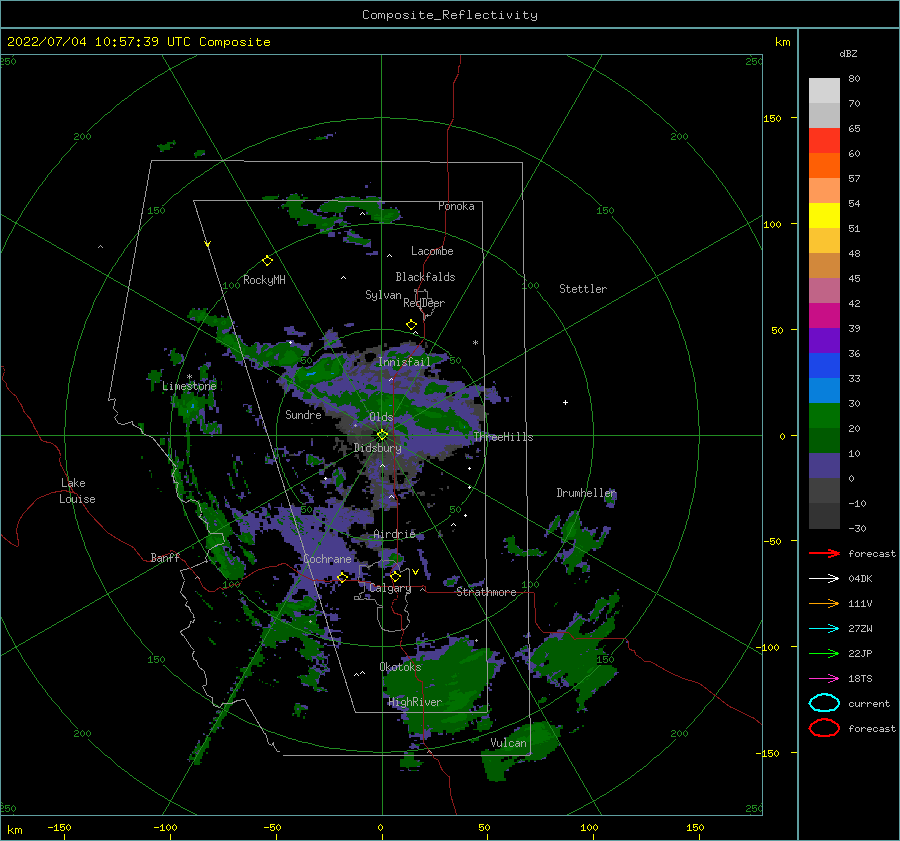900x841 pixels.
Task: Click the Vulcan label
Action: pos(509,743)
